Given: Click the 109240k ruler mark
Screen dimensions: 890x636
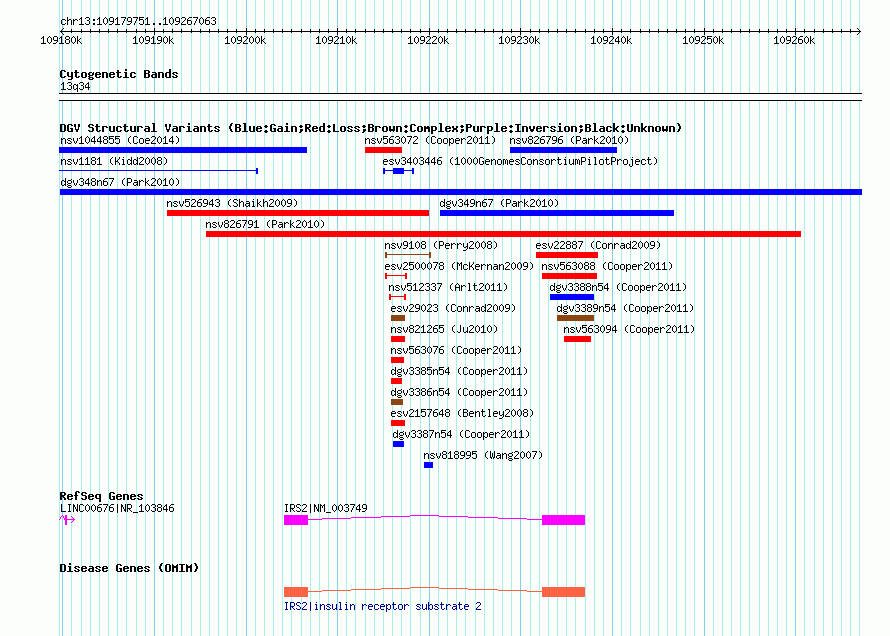Looking at the screenshot, I should 611,40.
